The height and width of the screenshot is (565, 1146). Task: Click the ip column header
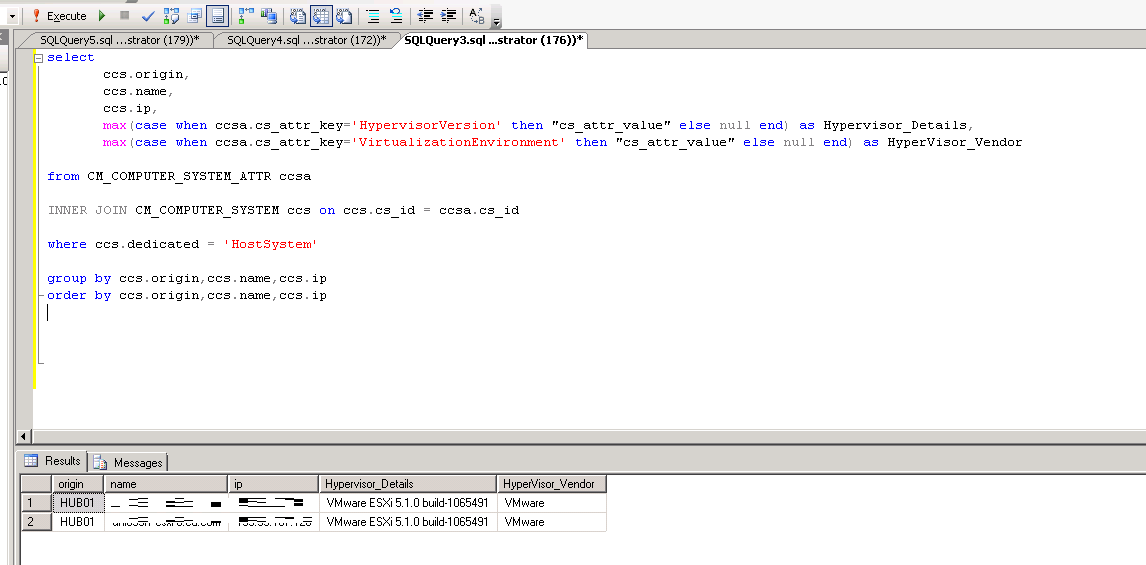274,484
